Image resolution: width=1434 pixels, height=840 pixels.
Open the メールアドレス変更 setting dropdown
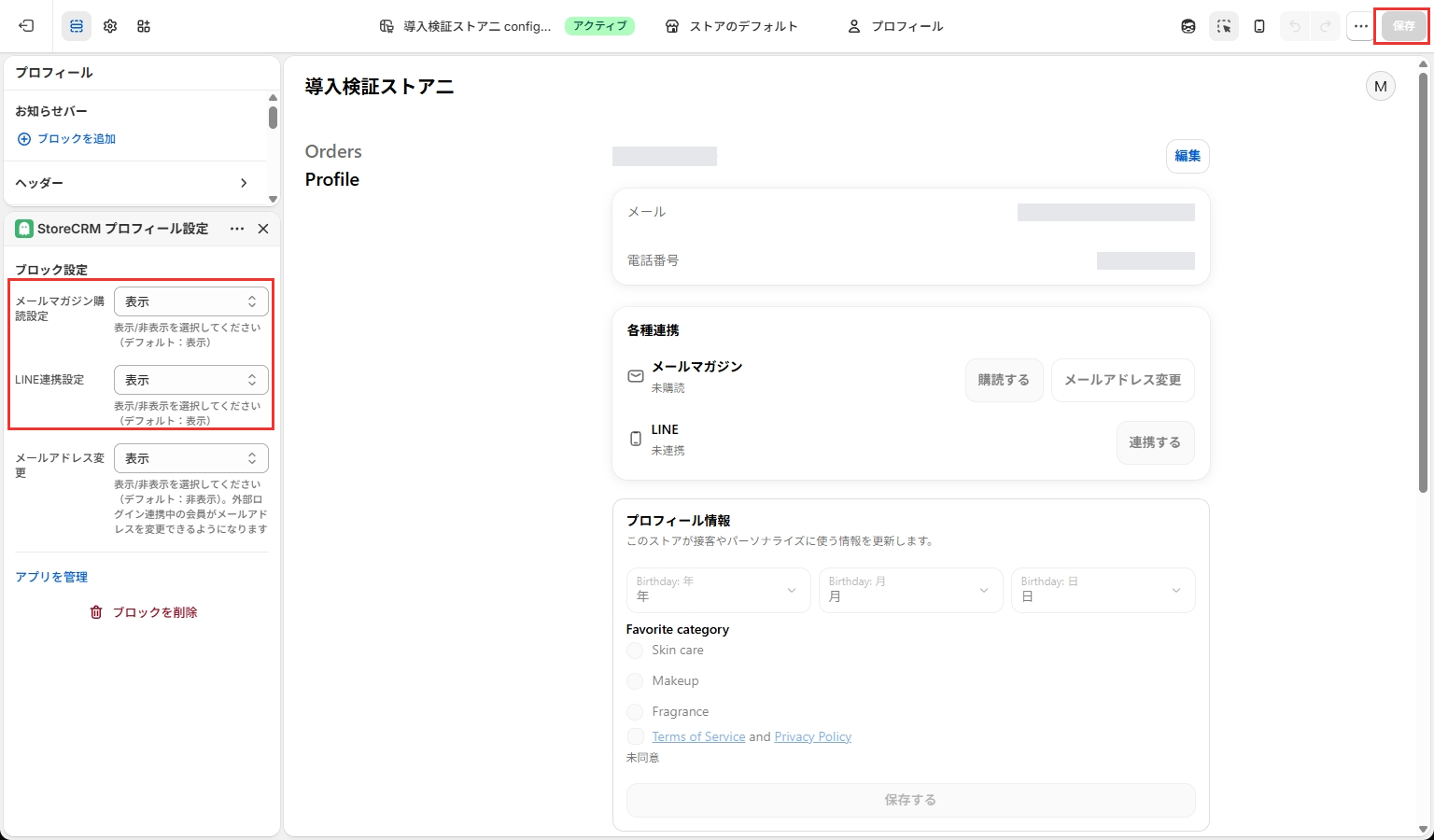click(191, 458)
